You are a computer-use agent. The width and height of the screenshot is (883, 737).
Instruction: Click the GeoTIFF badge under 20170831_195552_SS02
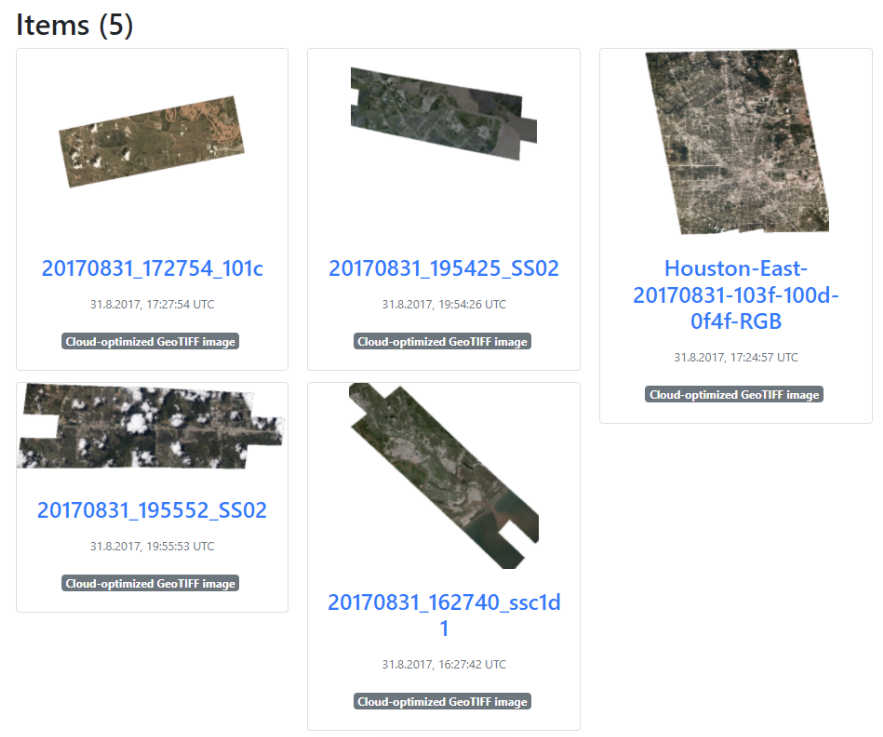coord(152,584)
